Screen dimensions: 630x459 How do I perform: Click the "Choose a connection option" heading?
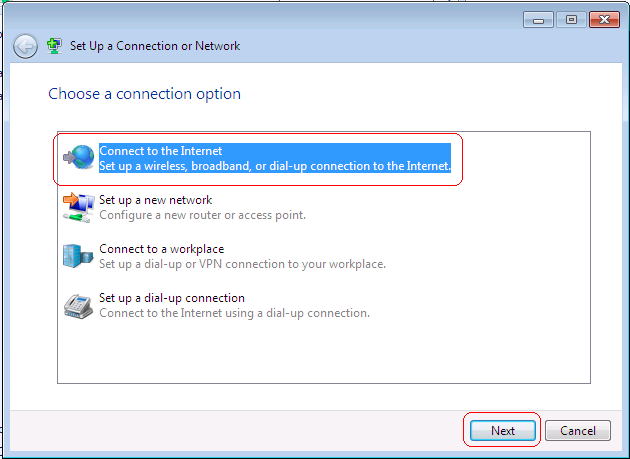coord(144,94)
